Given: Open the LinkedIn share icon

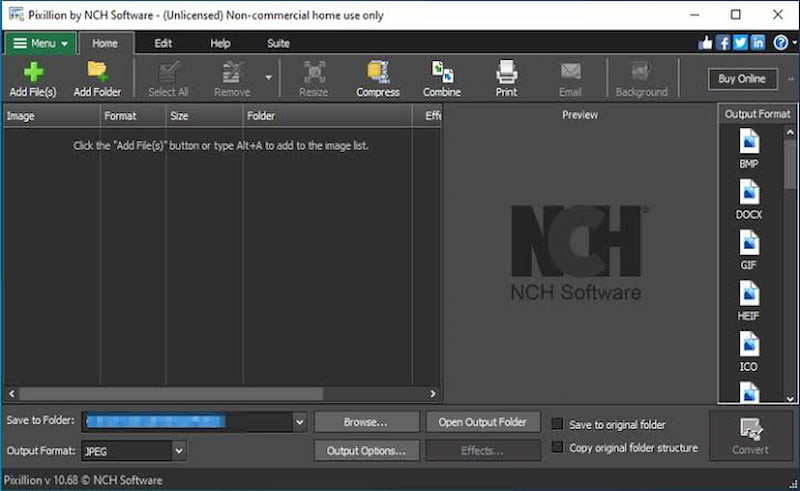Looking at the screenshot, I should [758, 43].
